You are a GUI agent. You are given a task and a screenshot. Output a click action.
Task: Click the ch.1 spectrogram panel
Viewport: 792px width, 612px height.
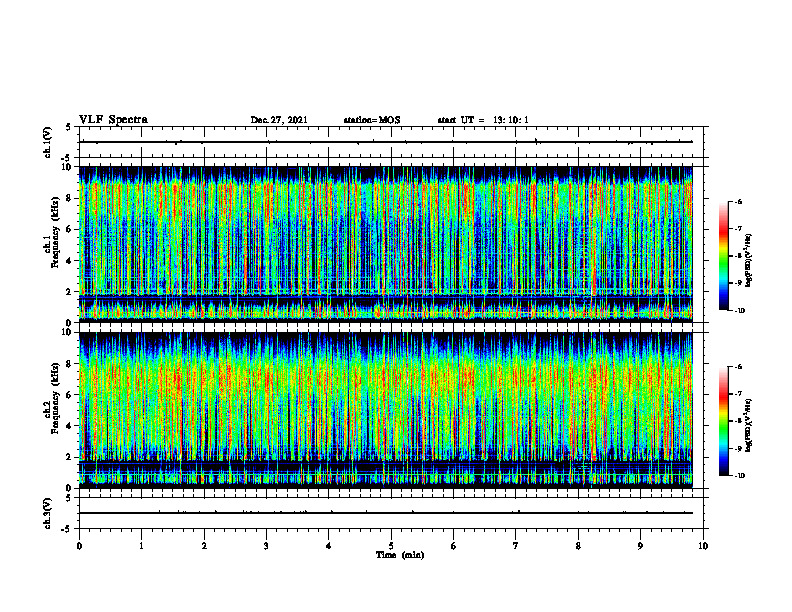pos(385,244)
